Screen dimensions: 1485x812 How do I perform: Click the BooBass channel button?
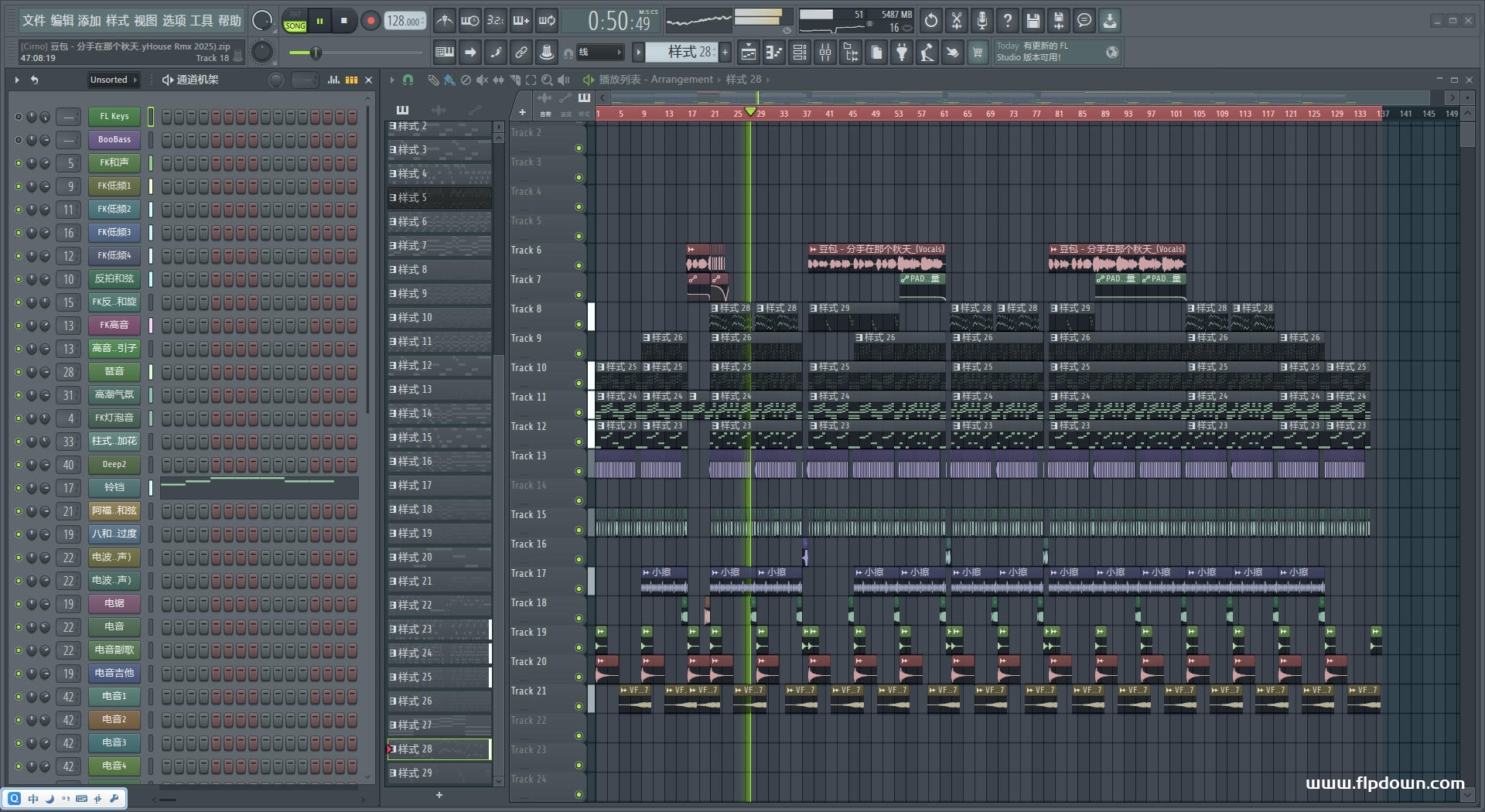coord(114,140)
